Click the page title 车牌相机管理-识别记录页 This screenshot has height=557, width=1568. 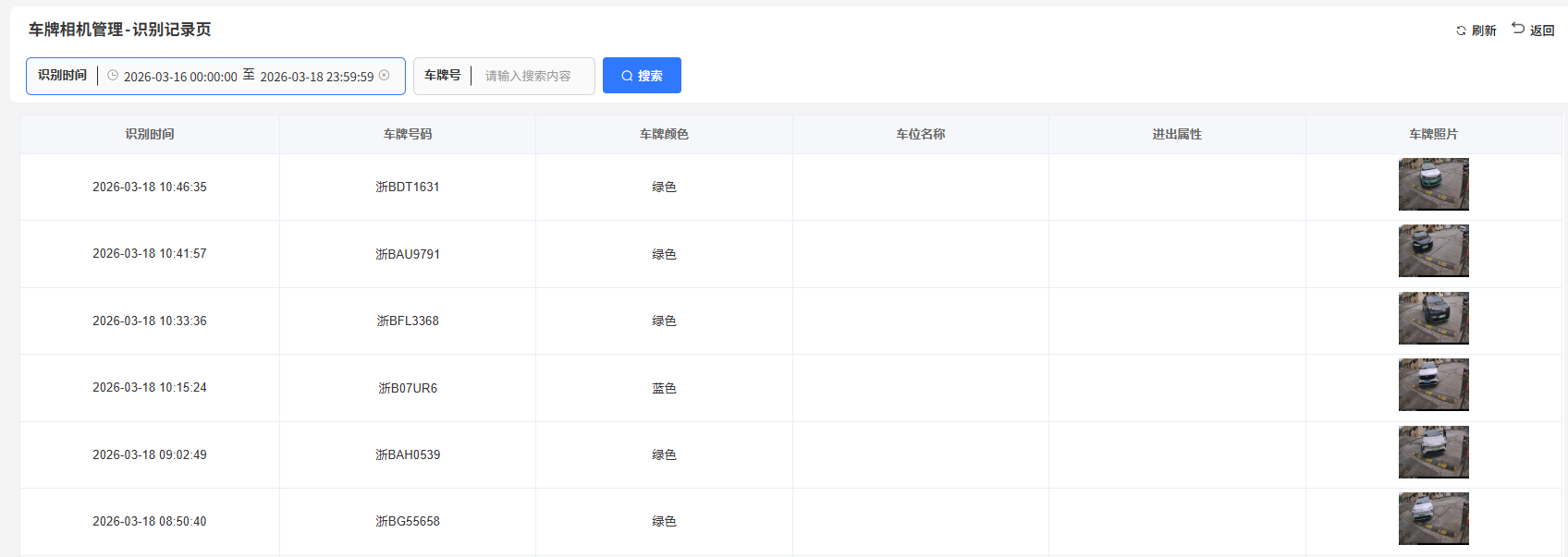click(x=119, y=30)
